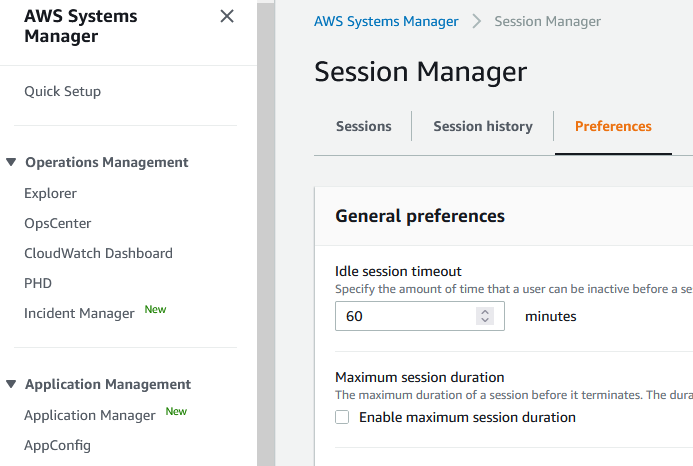693x466 pixels.
Task: Select the Preferences tab
Action: coord(613,126)
